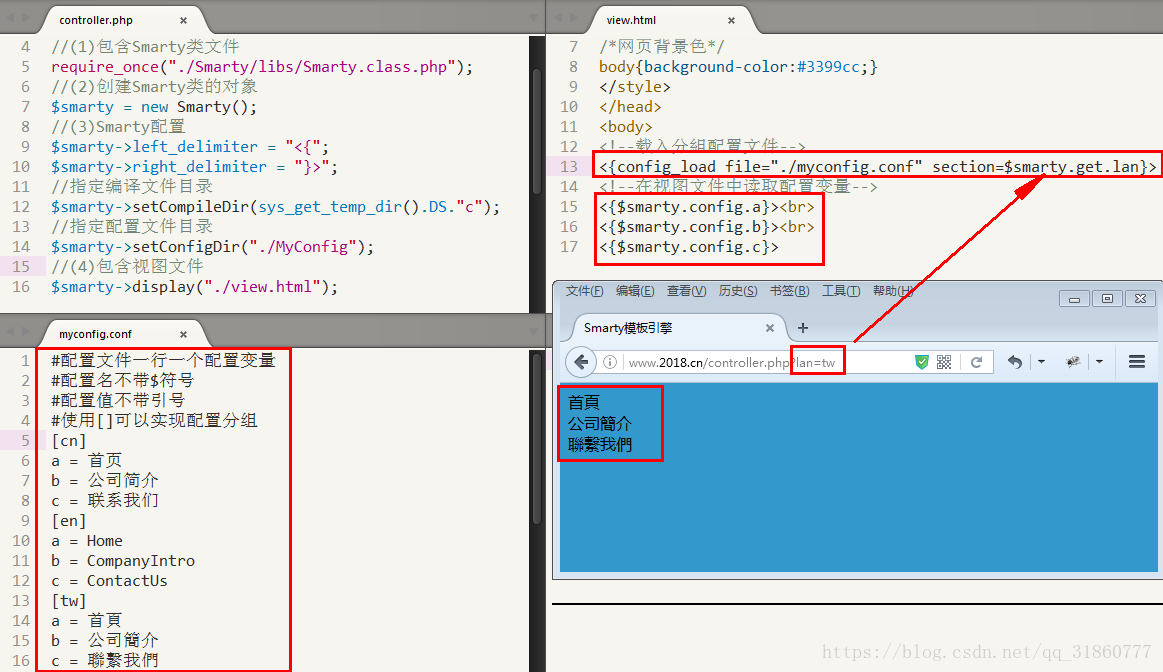Click the 'b = CompanyIntro' line
The width and height of the screenshot is (1163, 672).
click(123, 561)
